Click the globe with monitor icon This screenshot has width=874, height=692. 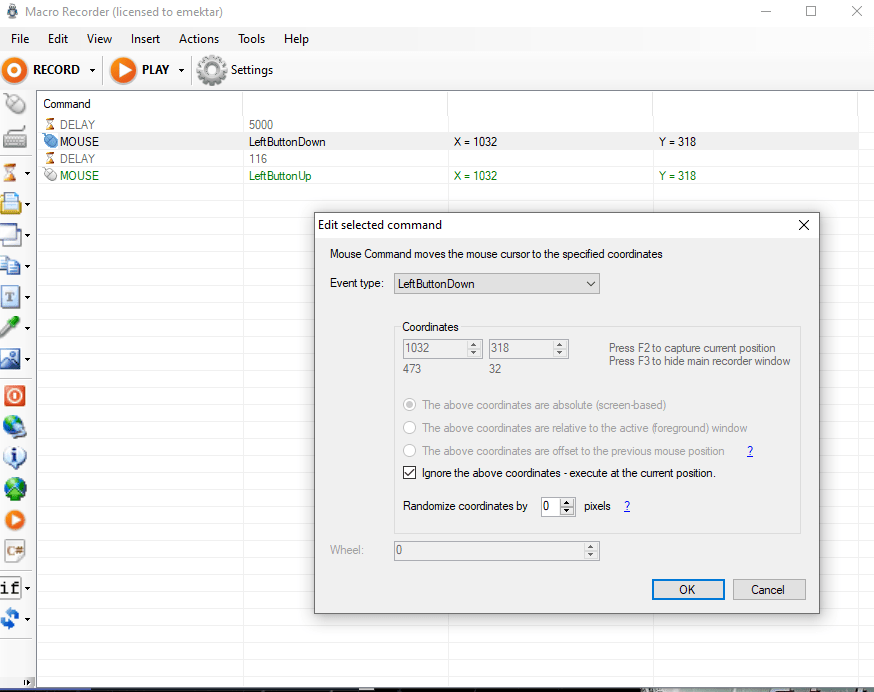15,427
